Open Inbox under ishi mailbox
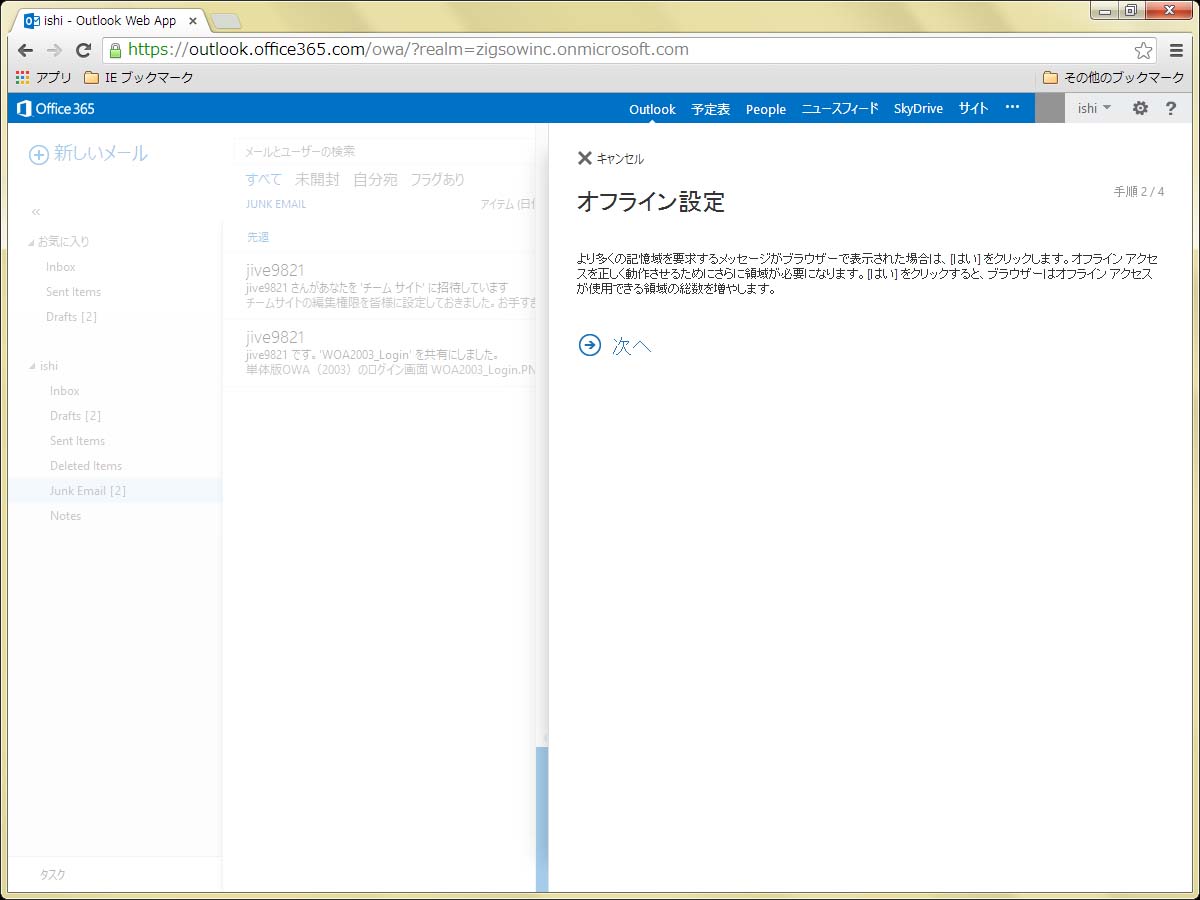This screenshot has width=1200, height=900. pos(64,391)
